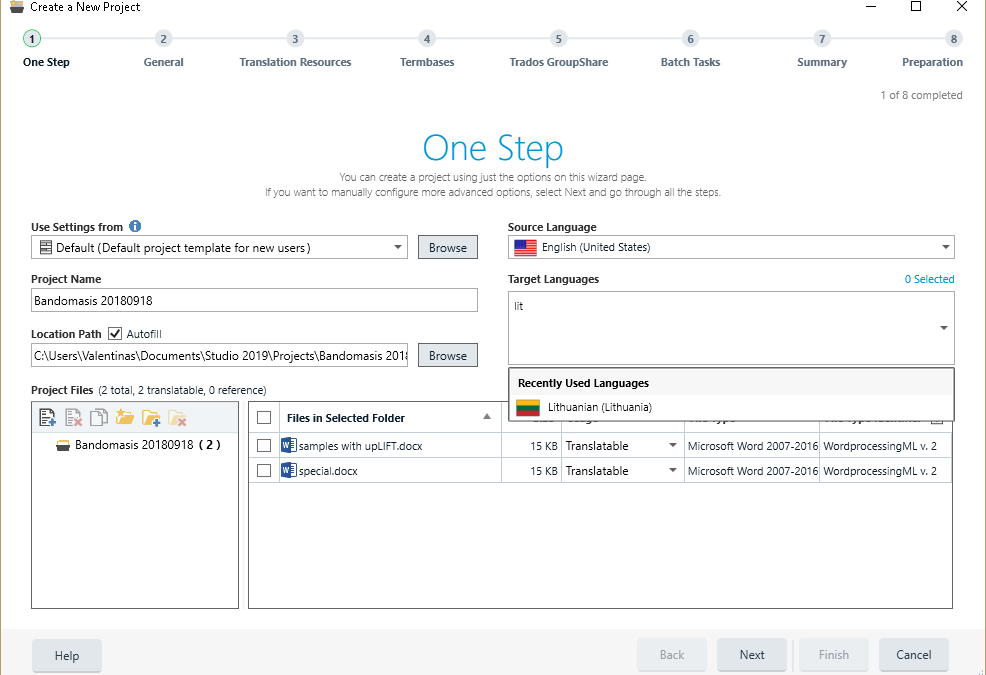Go to the Batch Tasks tab
This screenshot has height=675, width=986.
point(690,62)
